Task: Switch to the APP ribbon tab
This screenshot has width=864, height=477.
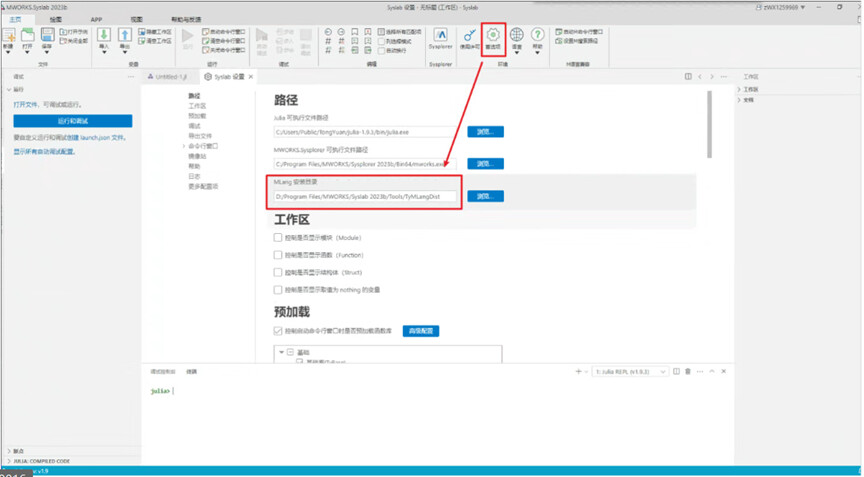Action: click(96, 19)
